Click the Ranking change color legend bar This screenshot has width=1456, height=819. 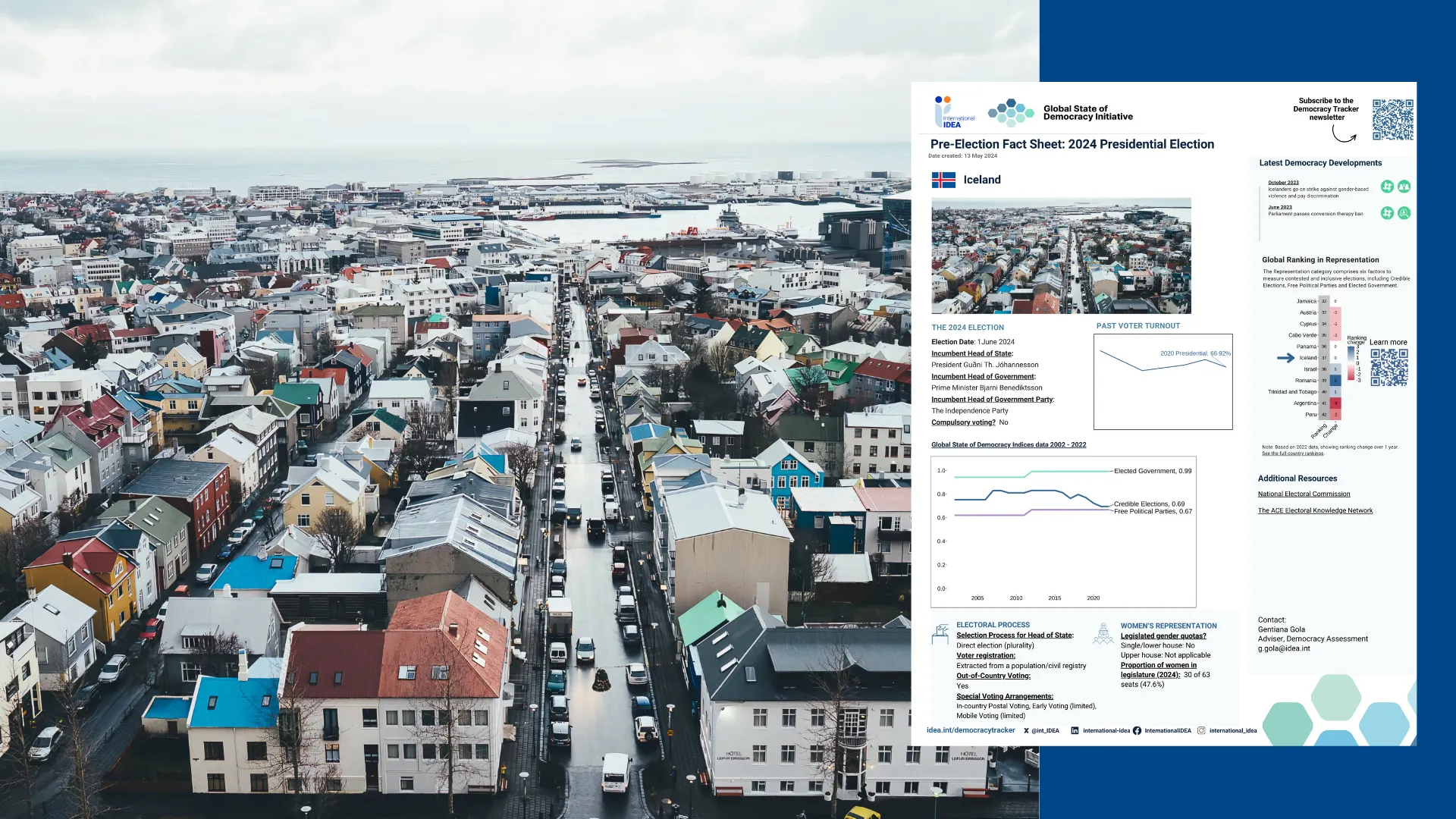tap(1351, 362)
